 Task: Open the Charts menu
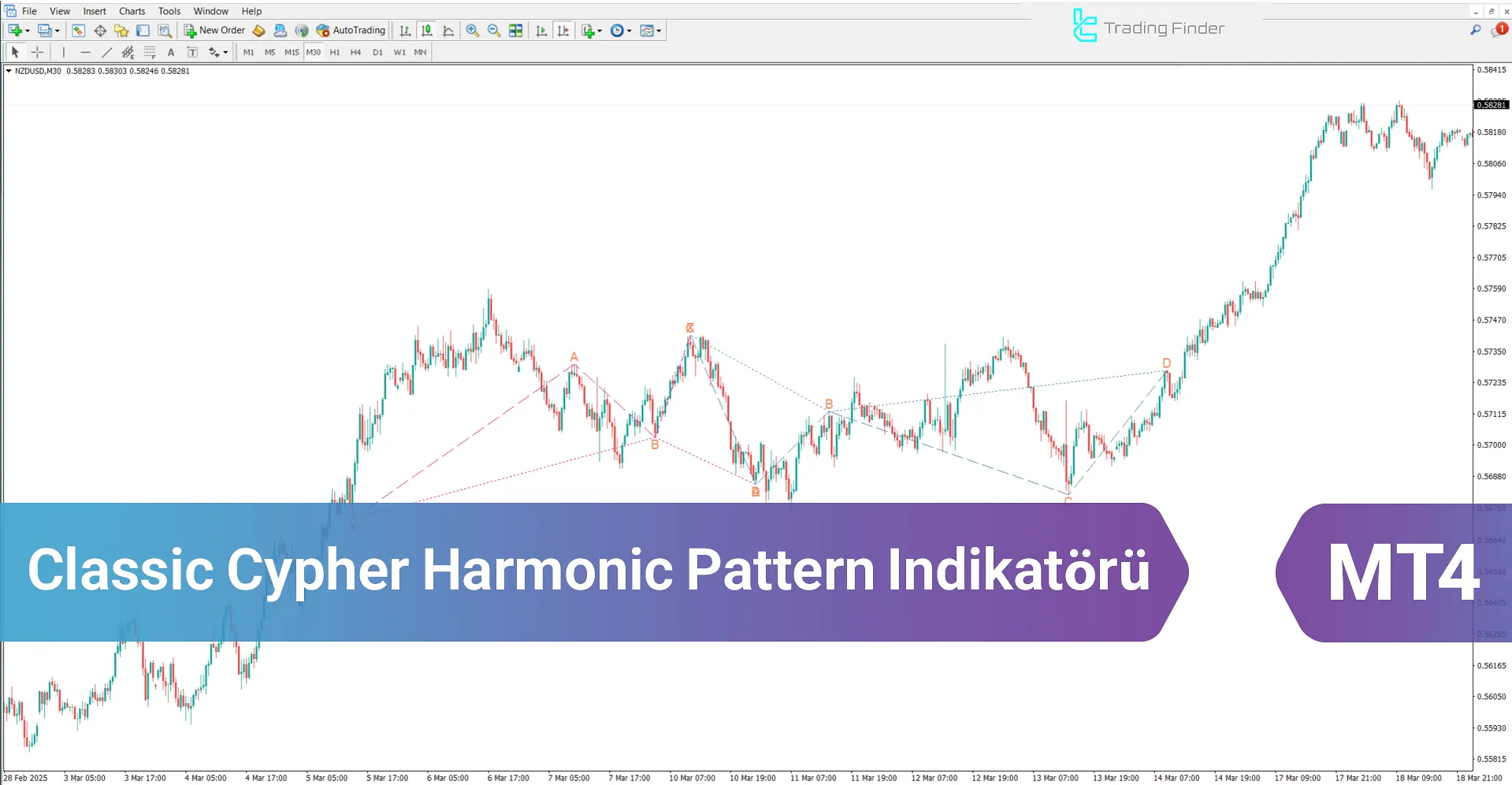click(x=131, y=10)
